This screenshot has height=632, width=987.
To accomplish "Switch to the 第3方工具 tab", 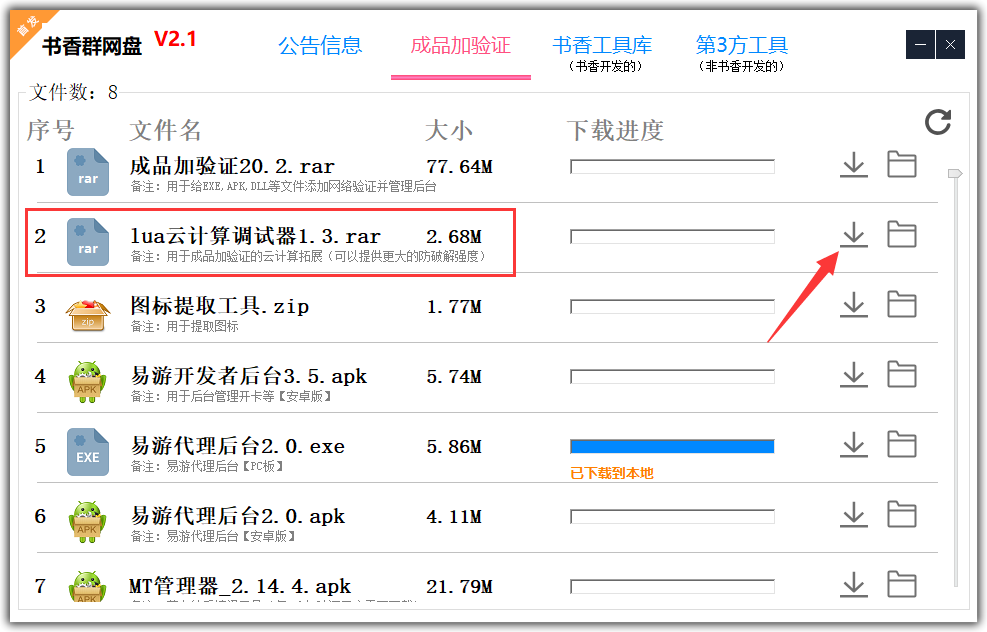I will (742, 45).
